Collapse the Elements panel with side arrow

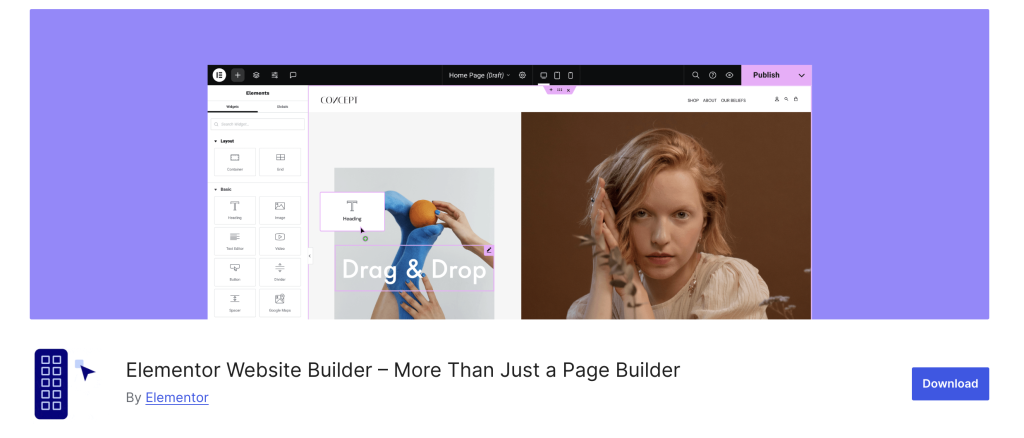click(310, 257)
